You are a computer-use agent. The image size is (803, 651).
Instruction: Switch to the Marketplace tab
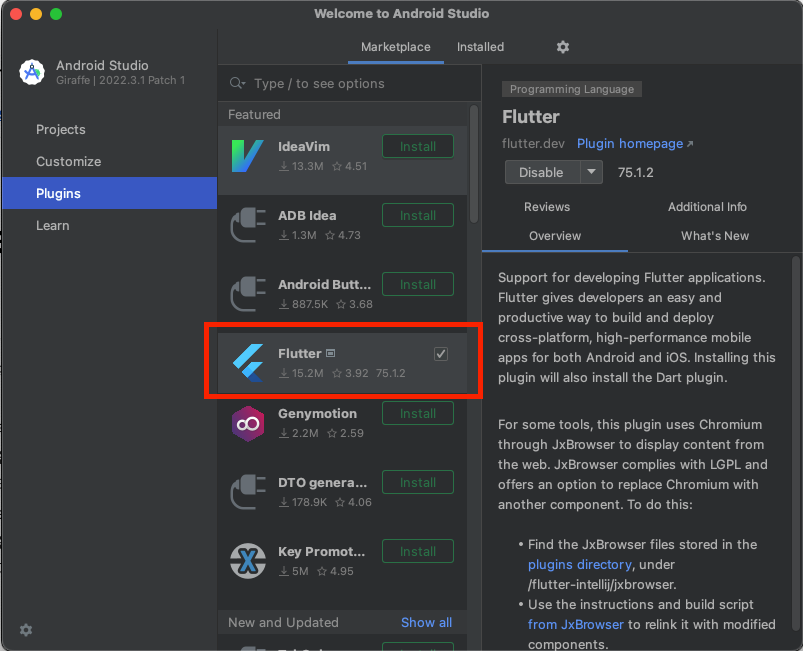pyautogui.click(x=395, y=47)
